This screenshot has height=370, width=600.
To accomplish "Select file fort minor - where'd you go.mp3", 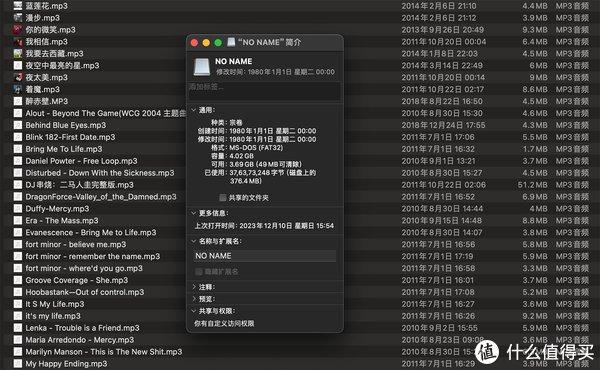I will [84, 268].
